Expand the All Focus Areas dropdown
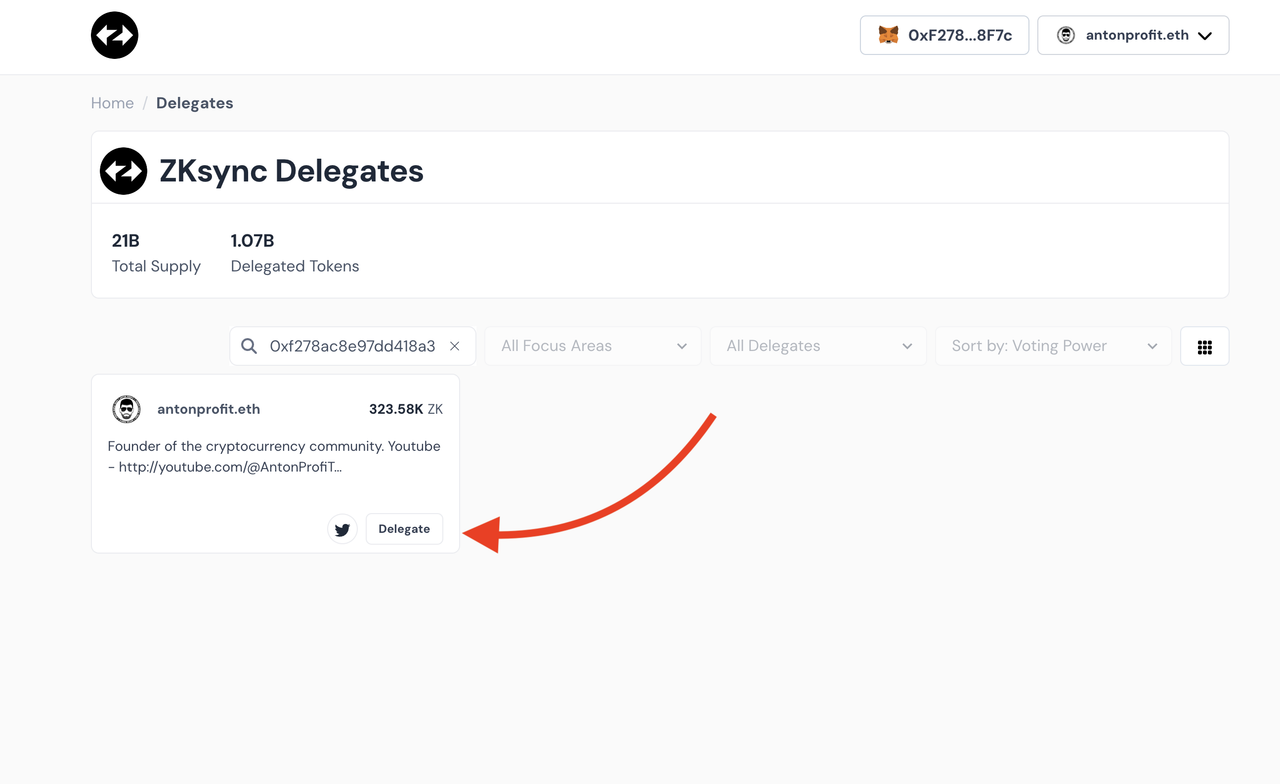 (594, 346)
